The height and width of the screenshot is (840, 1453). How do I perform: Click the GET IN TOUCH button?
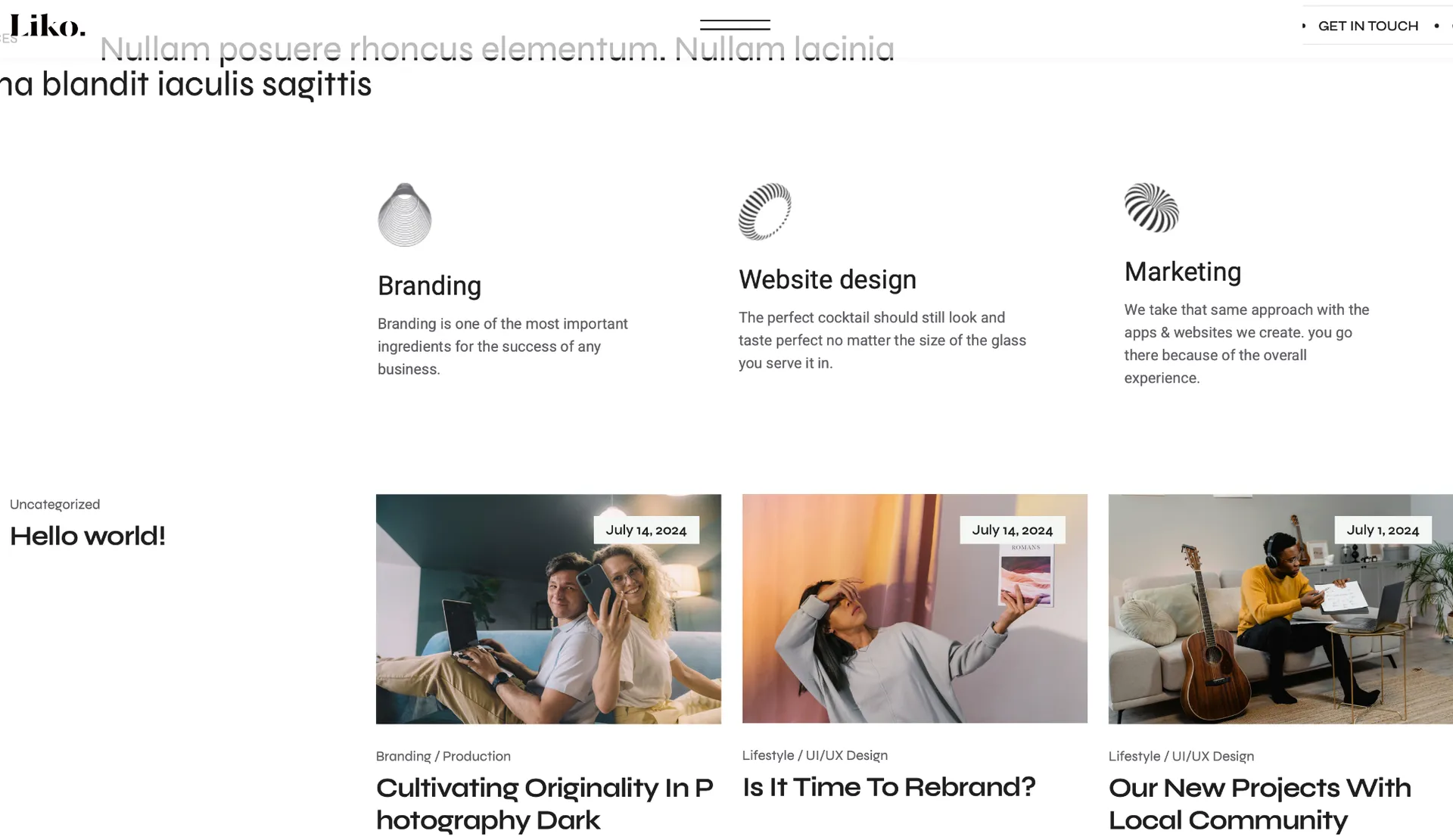[1367, 26]
